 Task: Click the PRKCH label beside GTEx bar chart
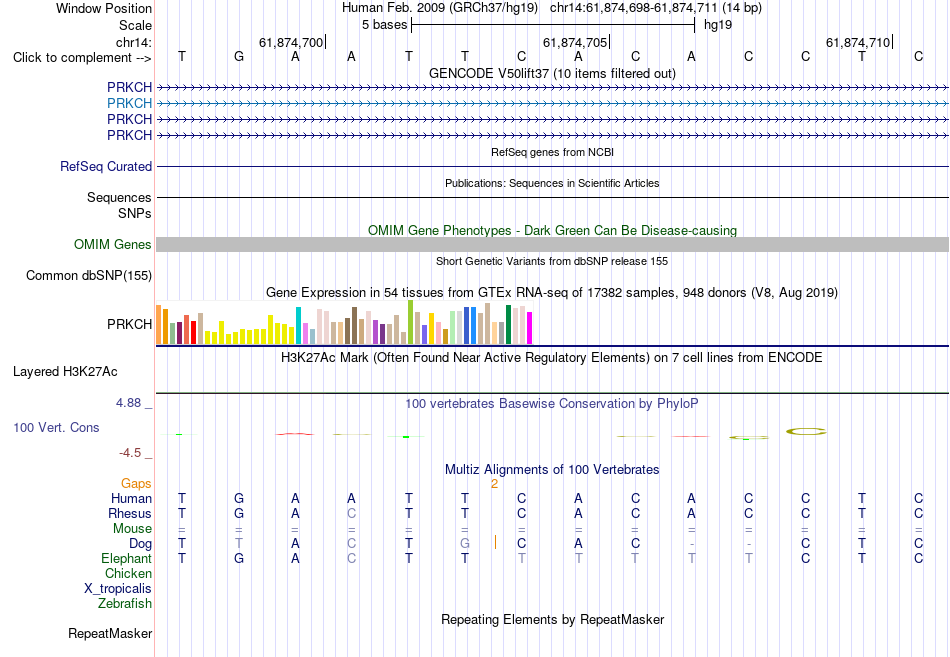(x=129, y=324)
